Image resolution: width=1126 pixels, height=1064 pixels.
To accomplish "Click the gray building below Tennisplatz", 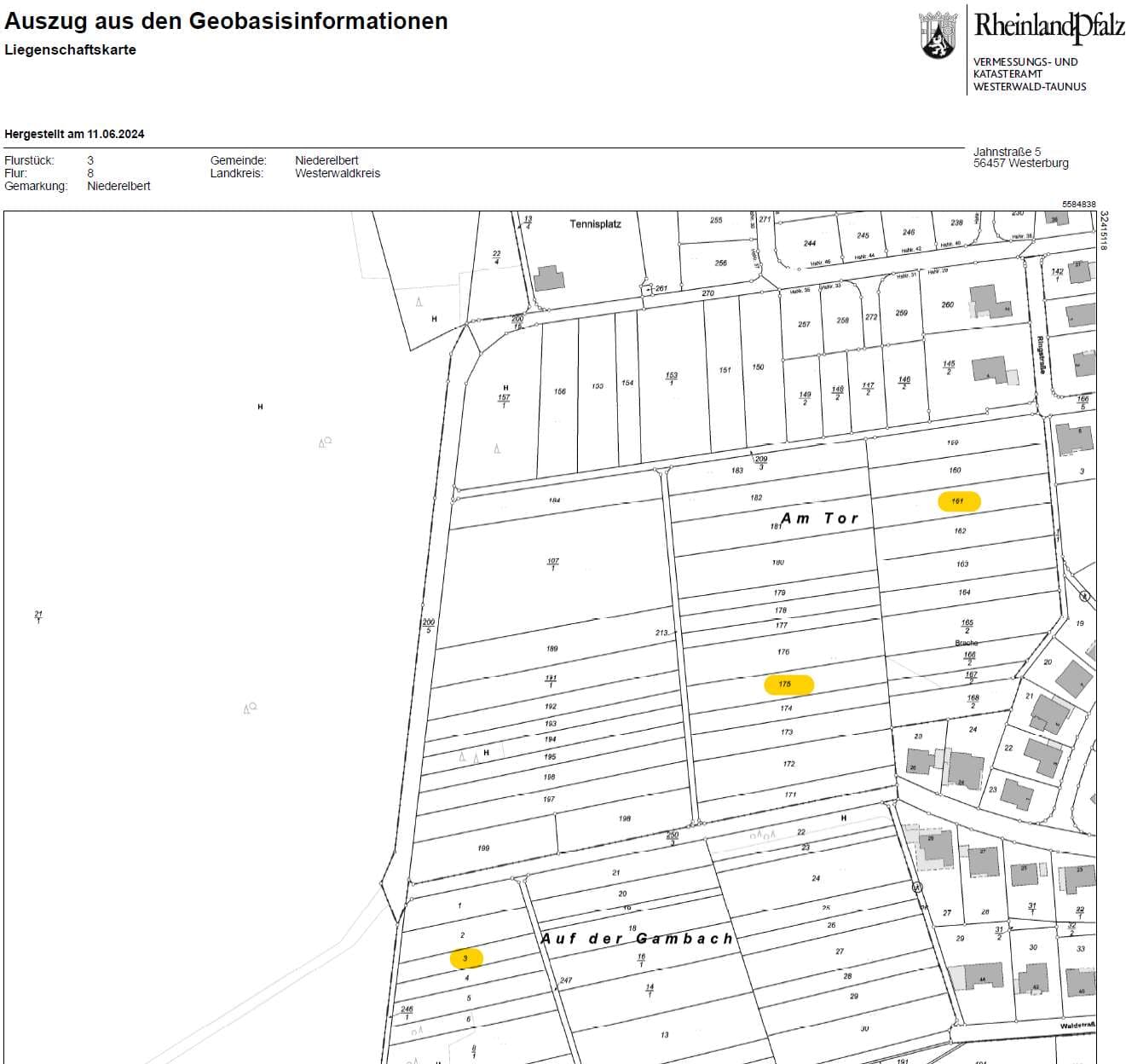I will 549,278.
